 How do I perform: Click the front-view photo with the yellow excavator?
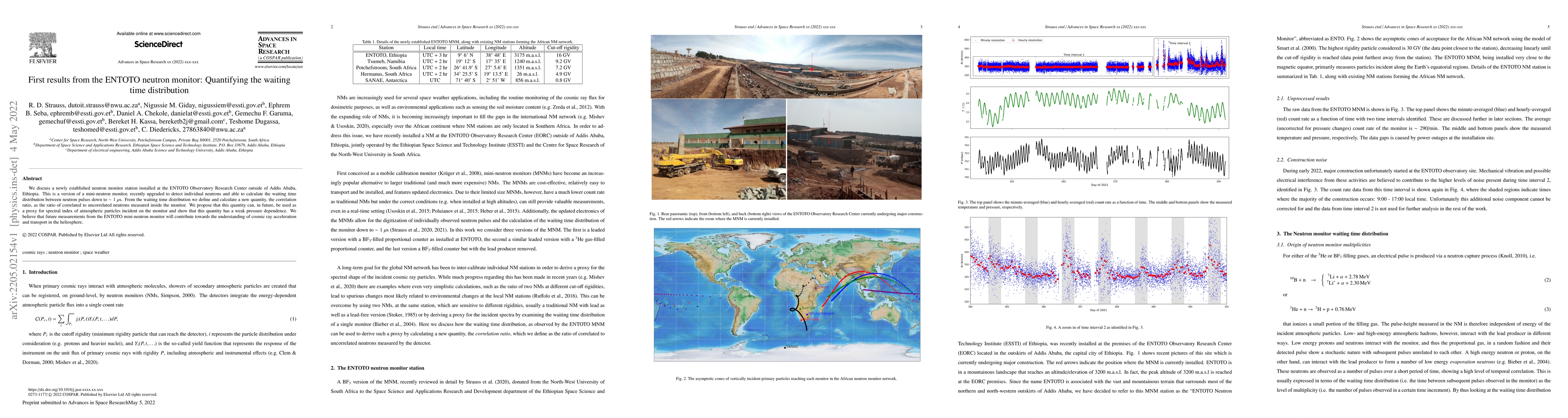tap(718, 150)
